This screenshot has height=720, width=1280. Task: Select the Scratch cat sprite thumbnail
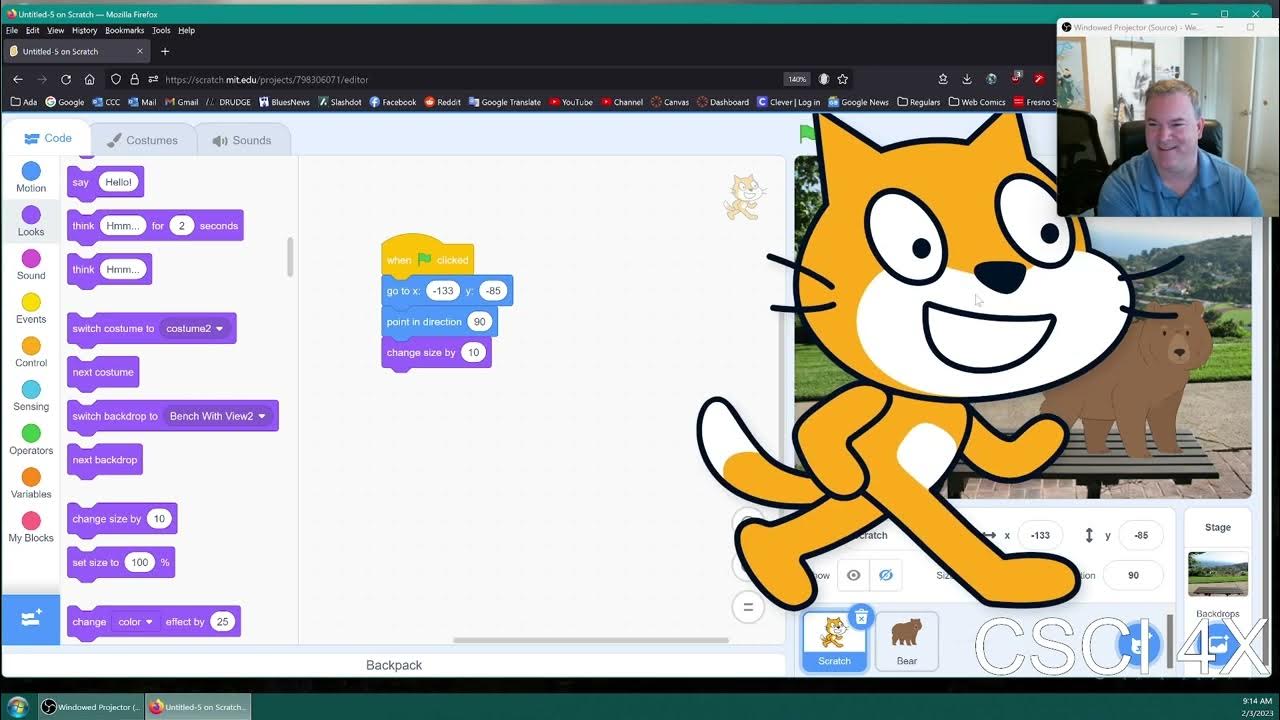pos(834,640)
